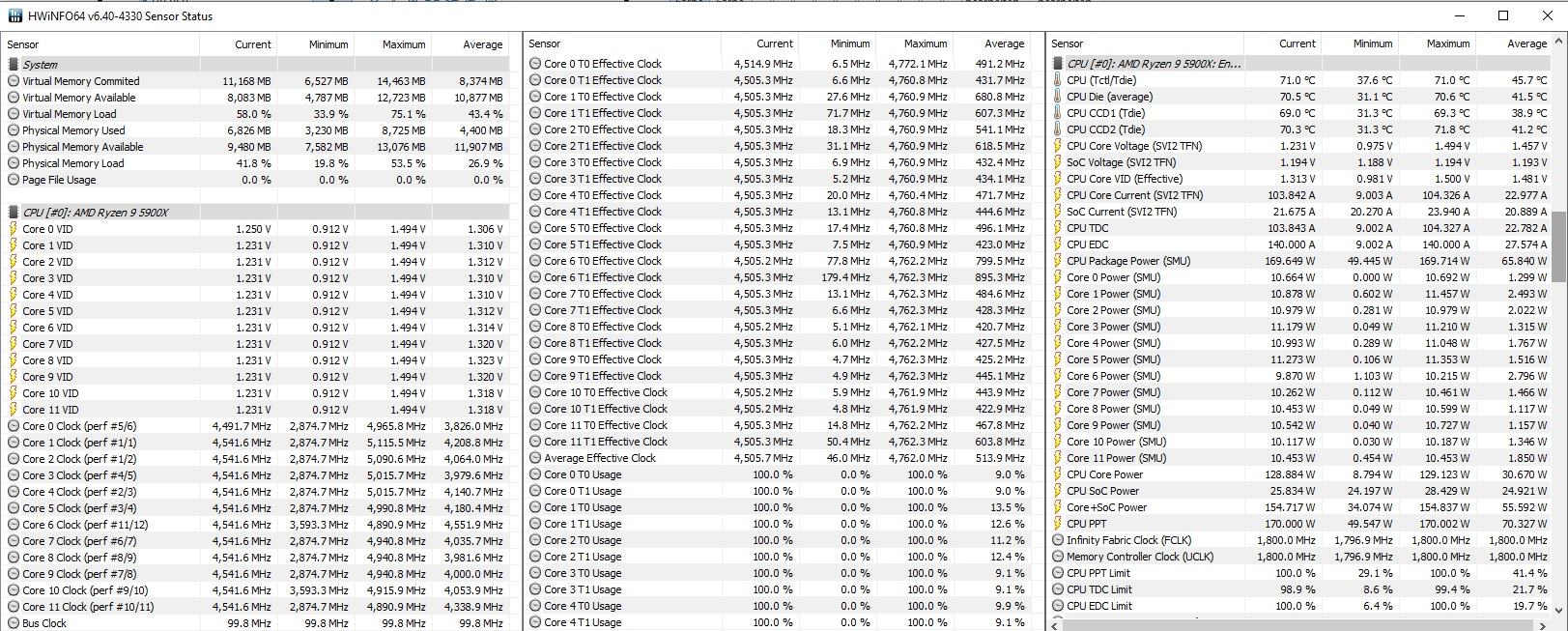Click the '4,514.9 MHz' current clock value
1568x631 pixels.
coord(763,64)
